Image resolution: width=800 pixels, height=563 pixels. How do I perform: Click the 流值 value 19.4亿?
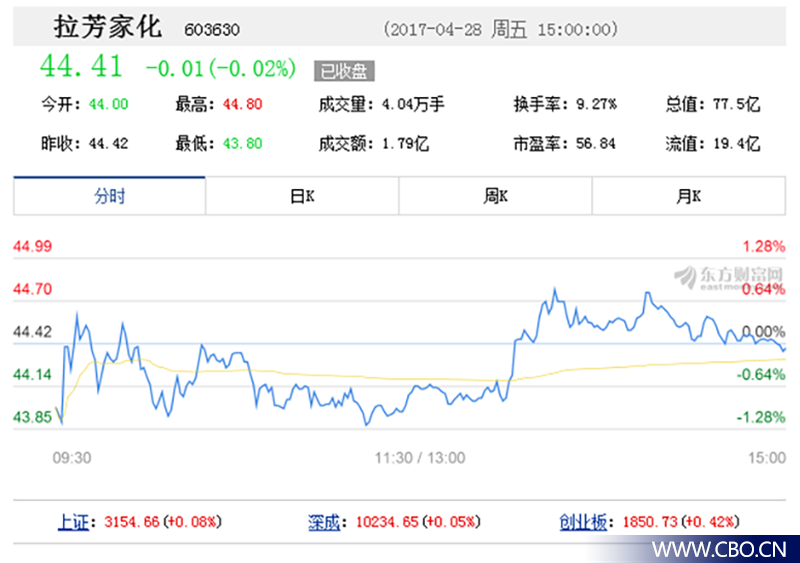point(737,143)
